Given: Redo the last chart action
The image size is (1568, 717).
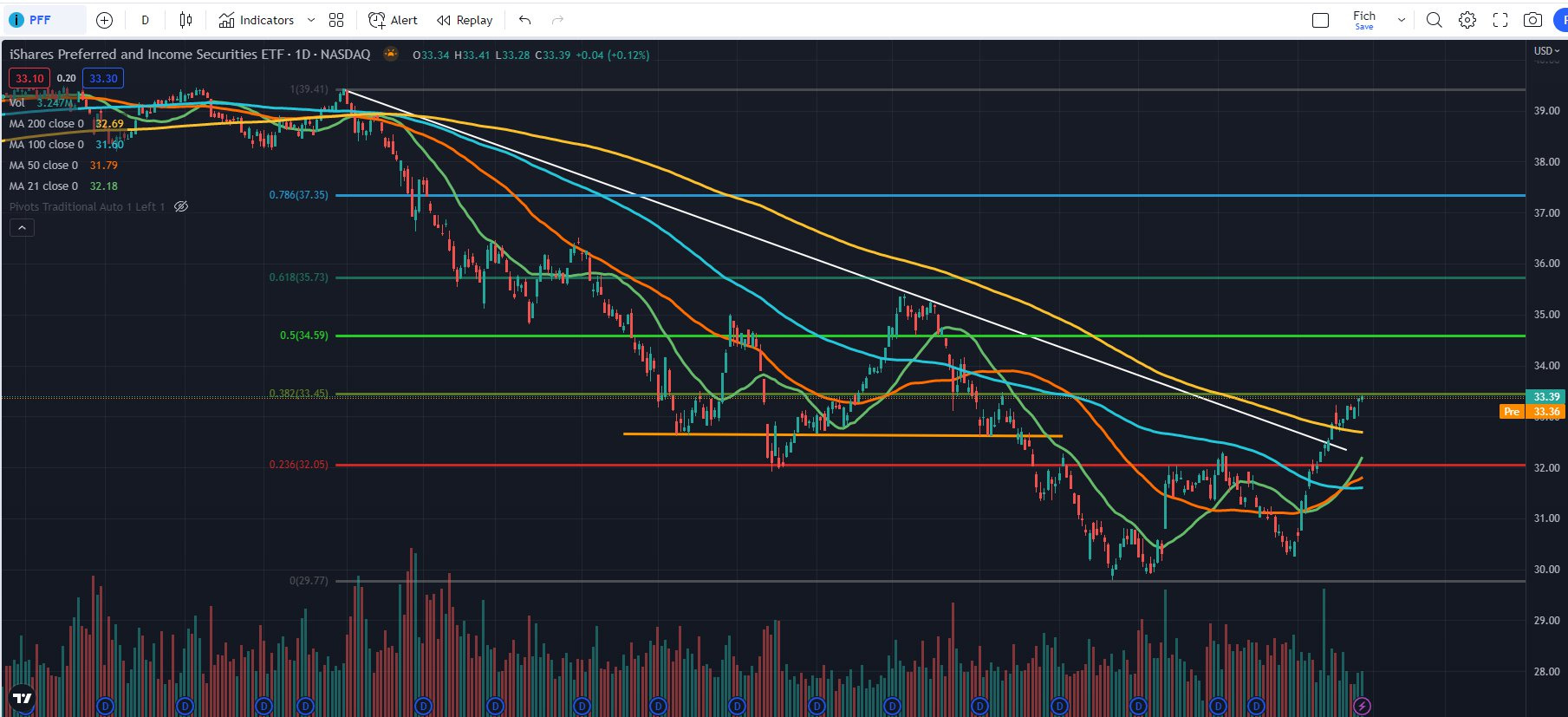Looking at the screenshot, I should pyautogui.click(x=557, y=20).
